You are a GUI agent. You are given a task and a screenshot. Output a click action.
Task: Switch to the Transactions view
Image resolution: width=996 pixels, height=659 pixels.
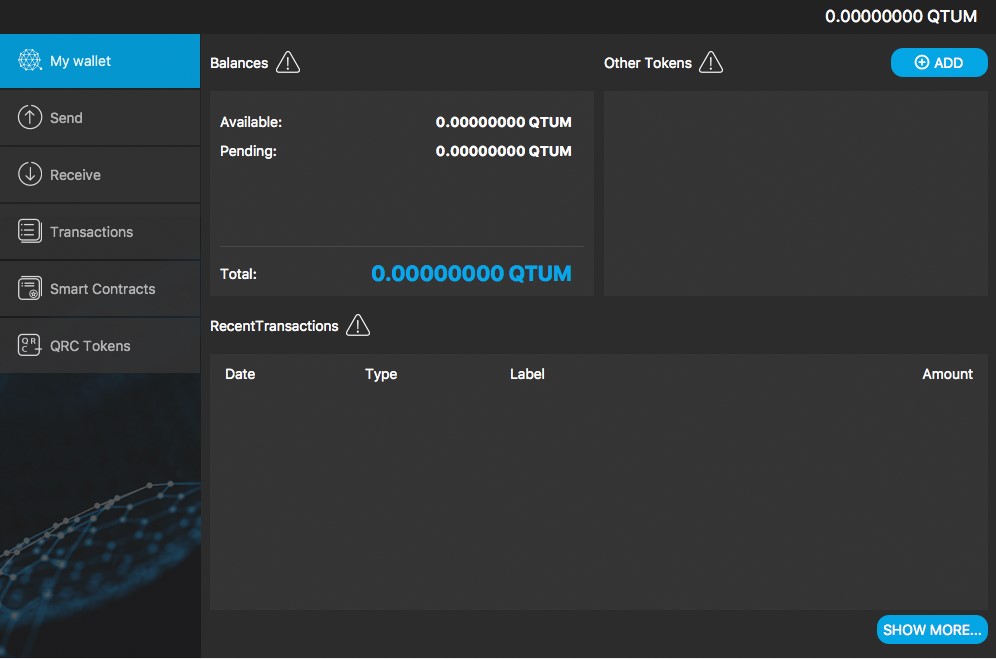[100, 232]
